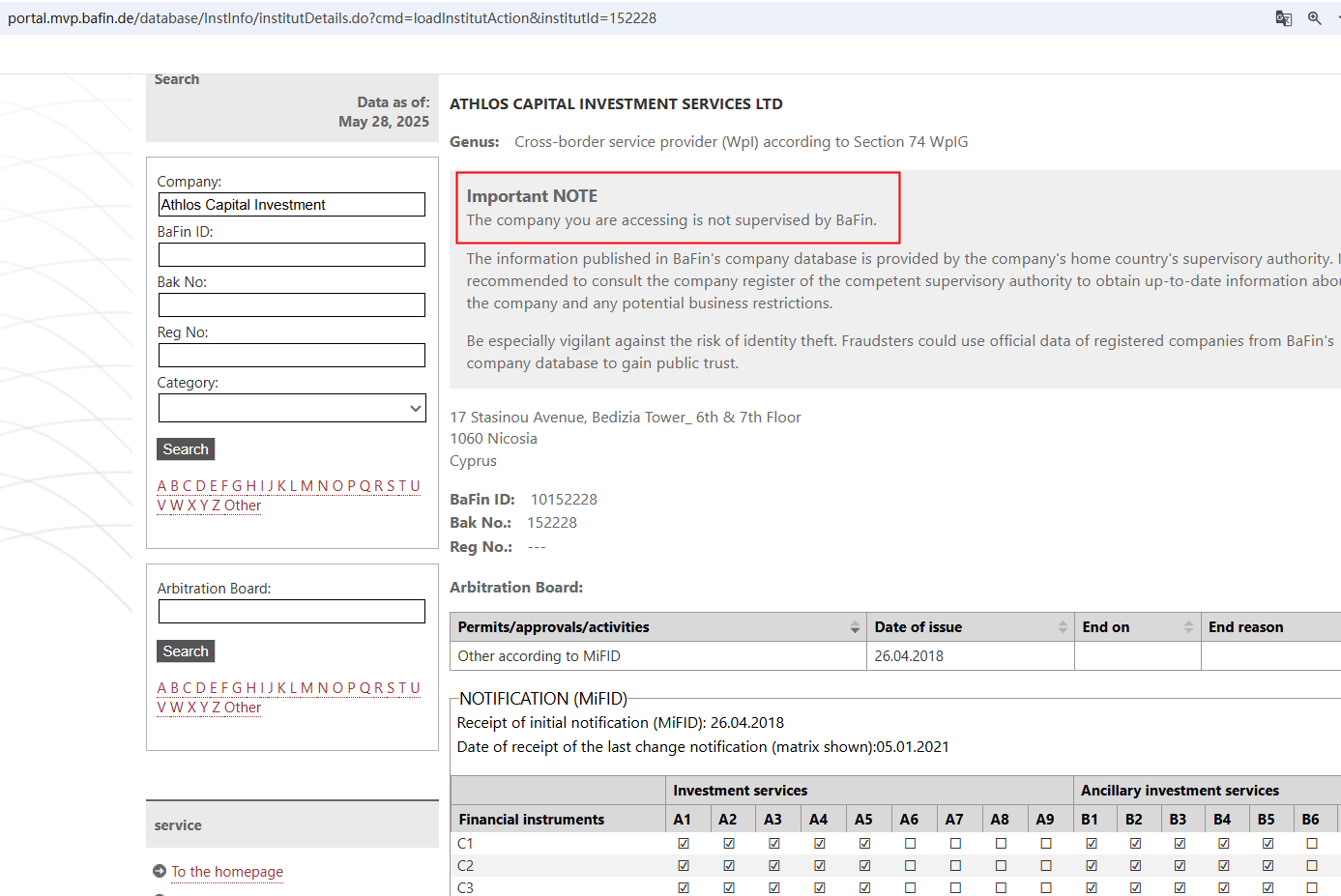1341x896 pixels.
Task: Toggle the C1 row A1 checkbox
Action: [684, 843]
